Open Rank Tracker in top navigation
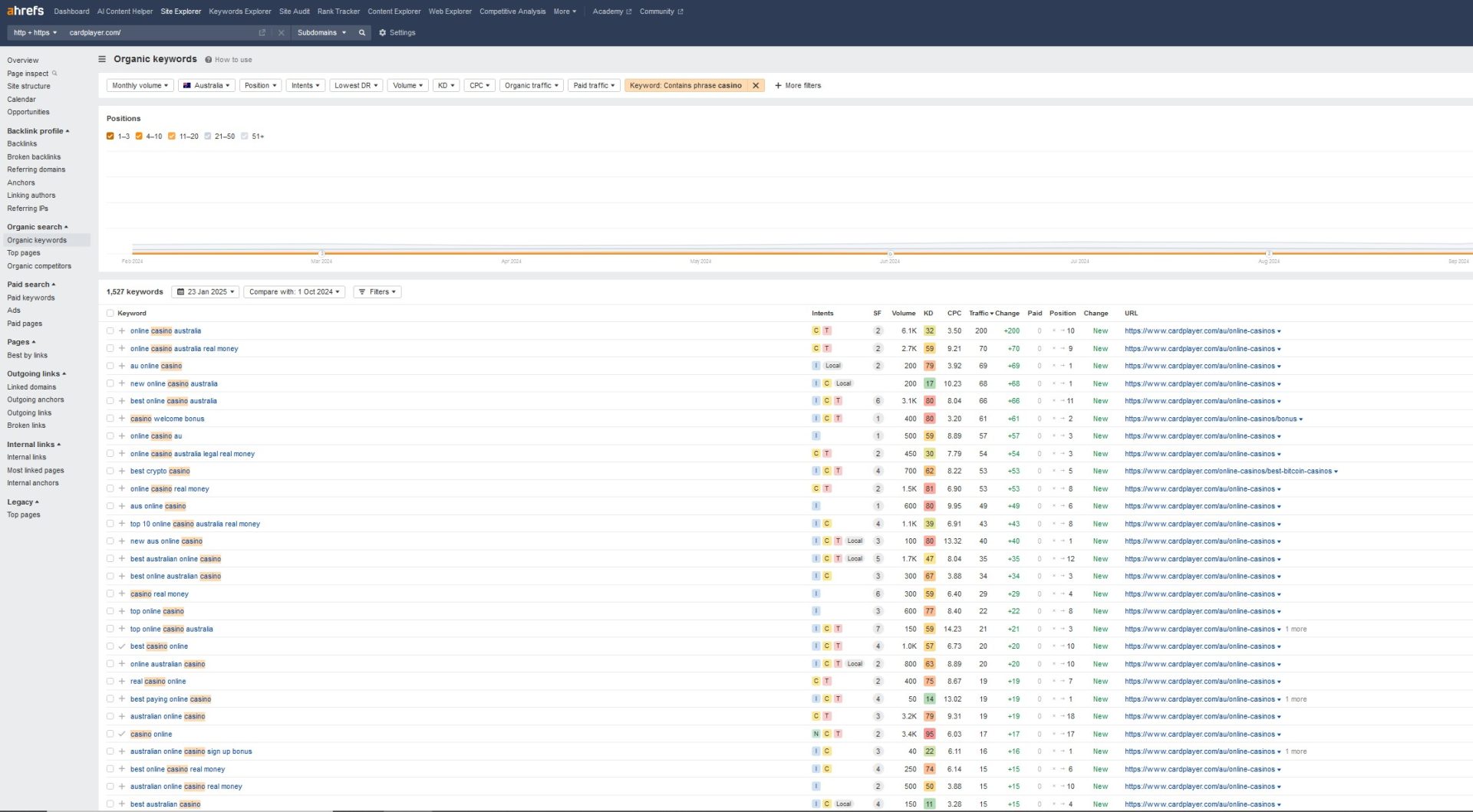Screen dimensions: 1473x812 [338, 12]
